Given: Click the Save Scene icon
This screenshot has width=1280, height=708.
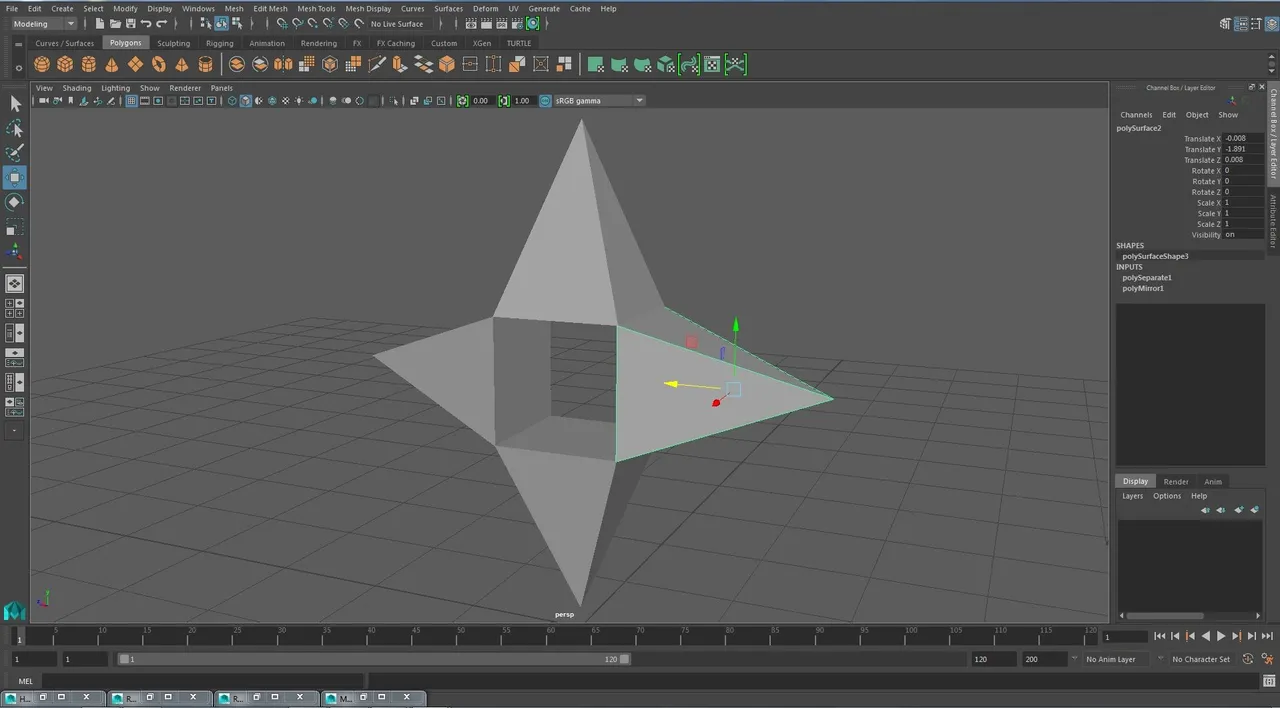Looking at the screenshot, I should point(130,23).
